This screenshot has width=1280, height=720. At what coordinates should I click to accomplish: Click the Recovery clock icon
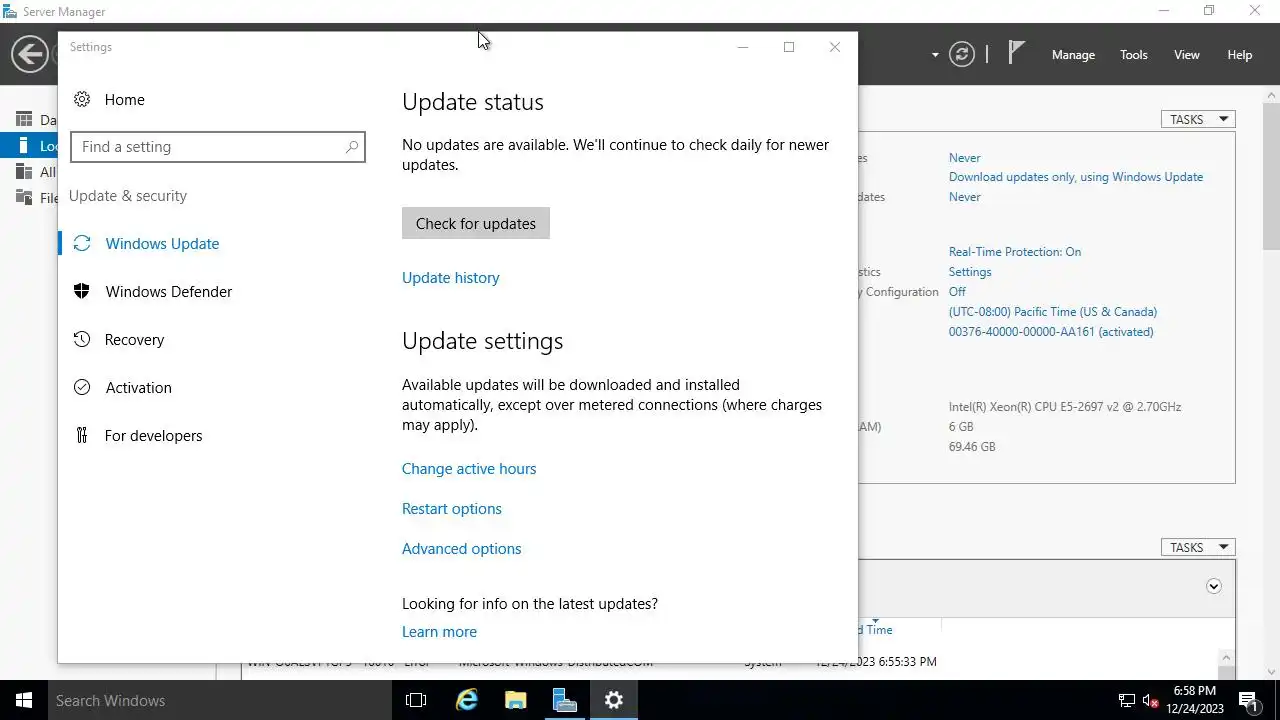82,339
